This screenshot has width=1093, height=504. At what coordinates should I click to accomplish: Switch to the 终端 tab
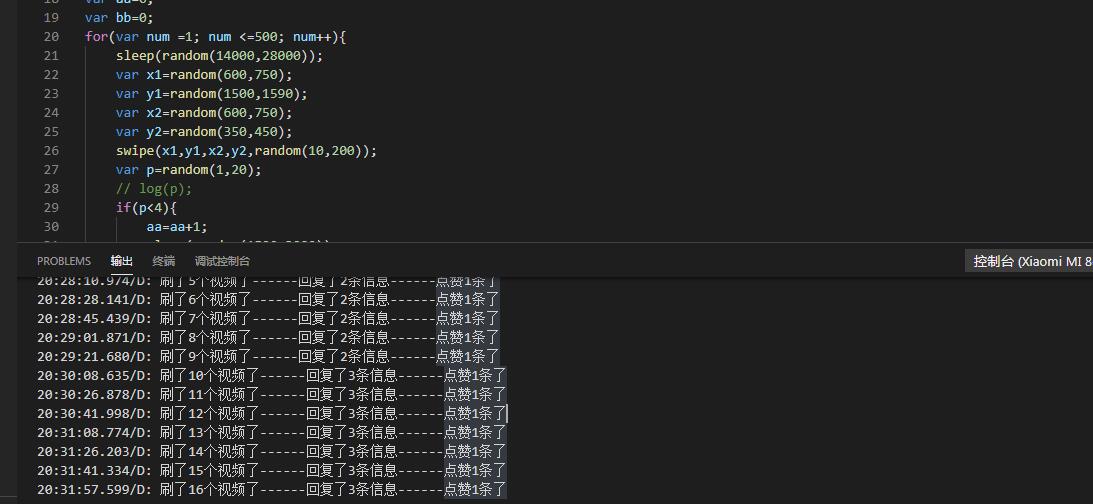(x=164, y=261)
